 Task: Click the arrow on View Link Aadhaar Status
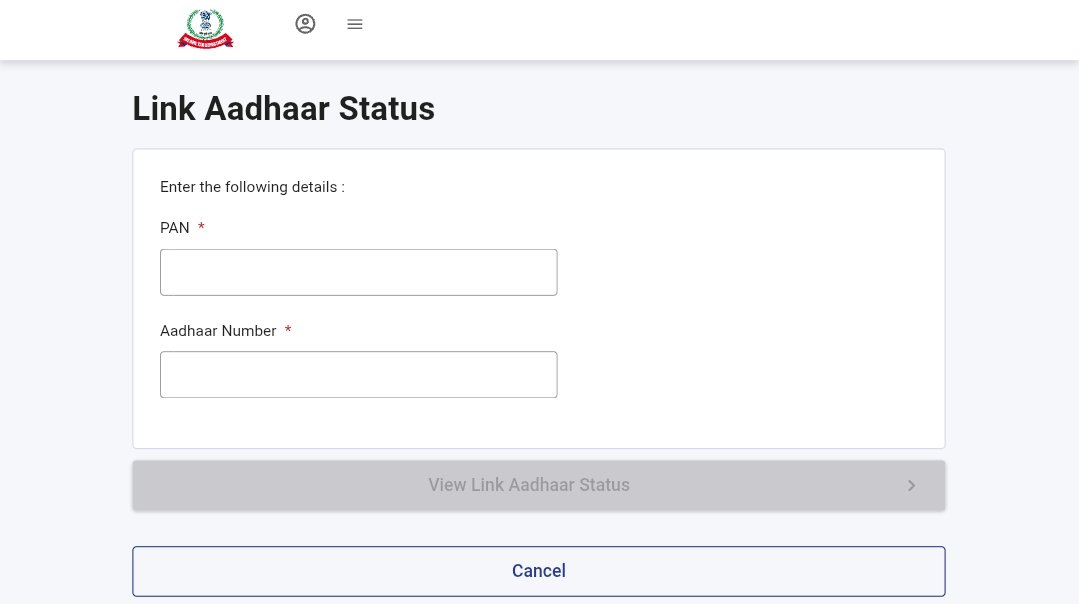pyautogui.click(x=911, y=486)
